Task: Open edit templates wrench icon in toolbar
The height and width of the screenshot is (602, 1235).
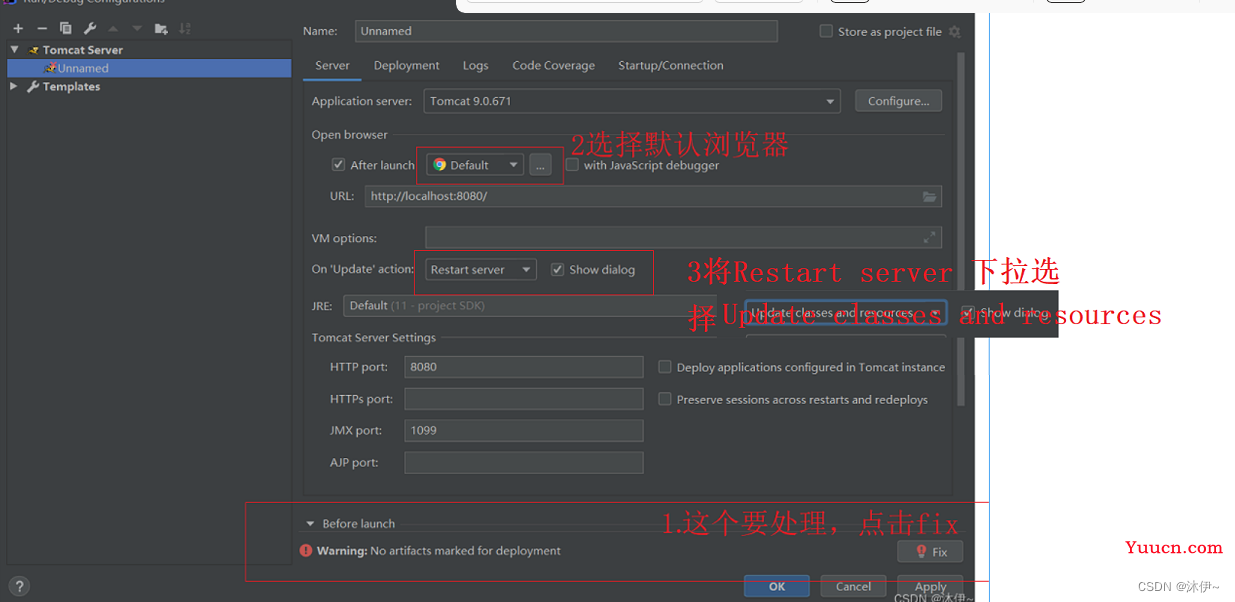Action: pos(90,28)
